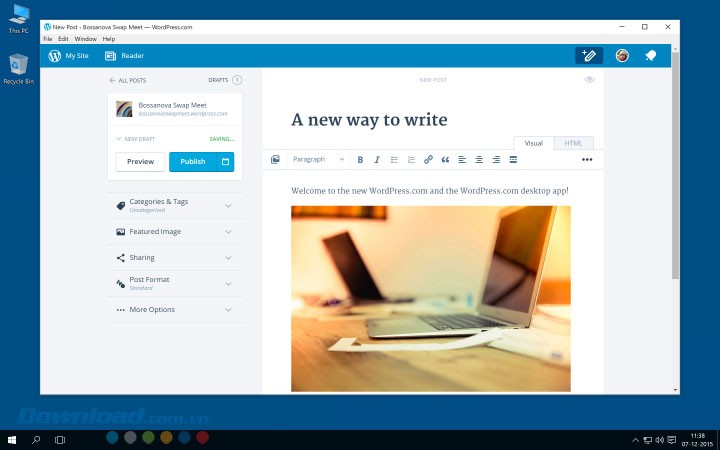
Task: Insert a numbered list
Action: pyautogui.click(x=411, y=160)
